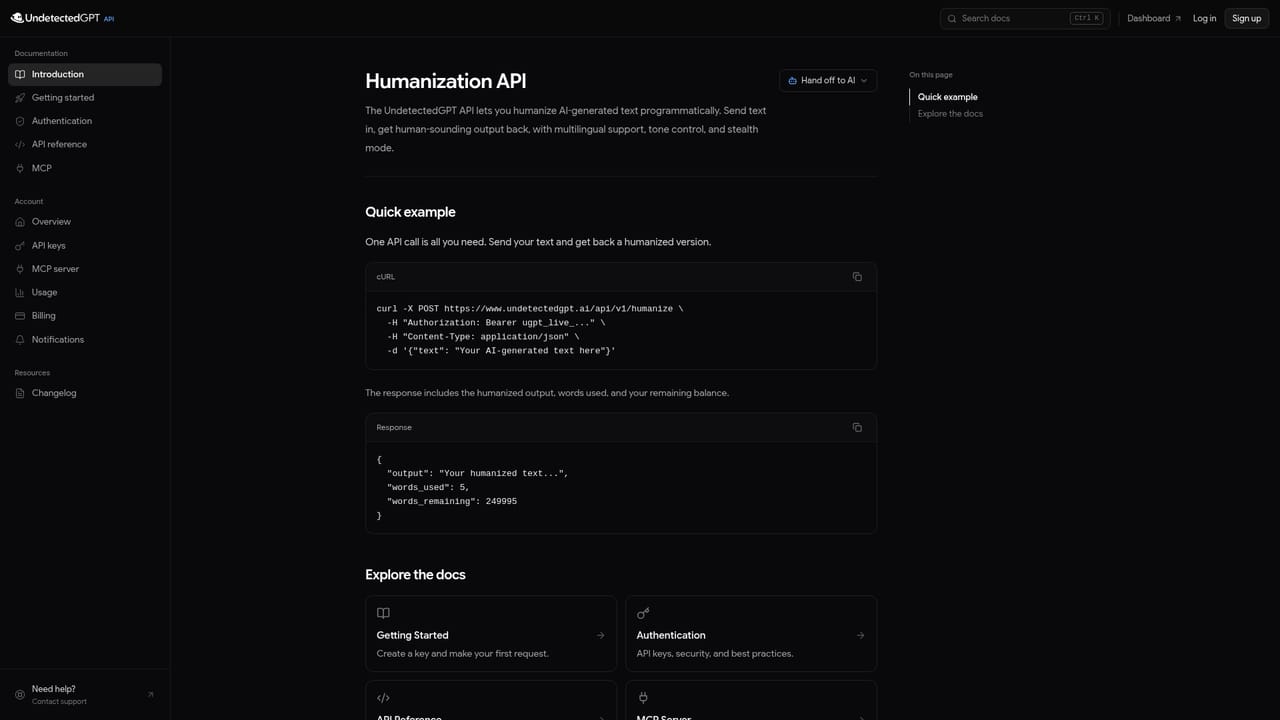Click the code brackets icon beside API reference
The width and height of the screenshot is (1280, 720).
pos(20,144)
